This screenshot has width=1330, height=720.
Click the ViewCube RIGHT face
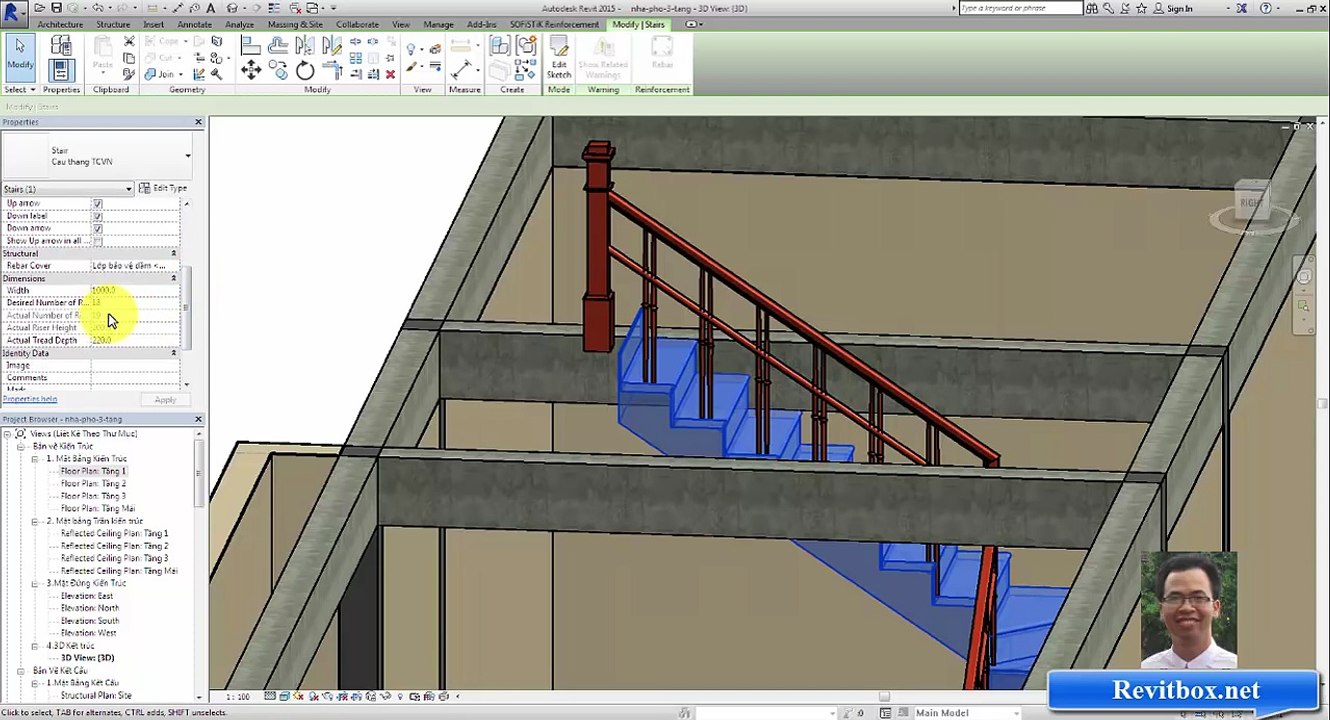tap(1251, 203)
